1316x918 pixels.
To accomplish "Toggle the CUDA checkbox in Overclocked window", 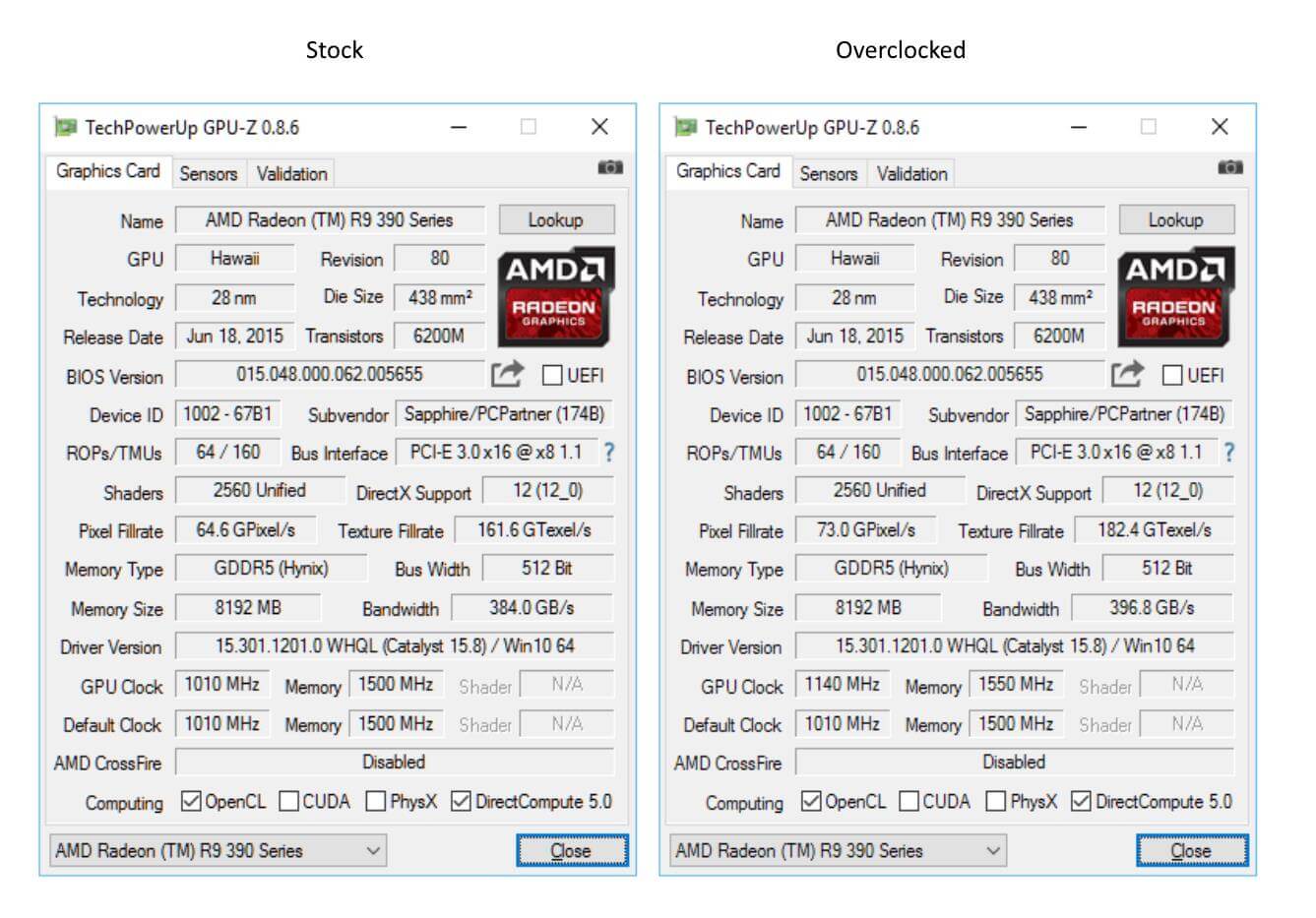I will [909, 802].
